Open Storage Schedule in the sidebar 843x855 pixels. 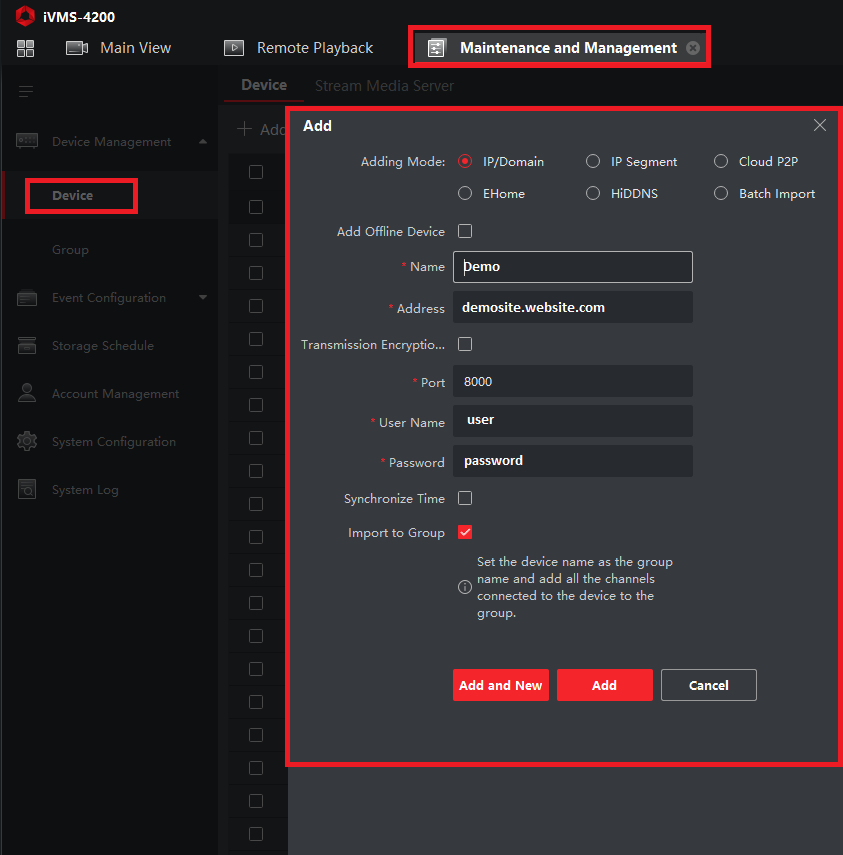coord(102,346)
